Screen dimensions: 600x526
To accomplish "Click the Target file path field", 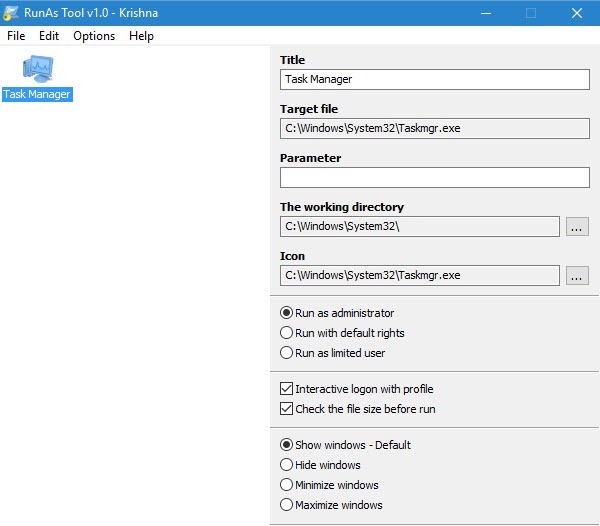I will coord(434,128).
